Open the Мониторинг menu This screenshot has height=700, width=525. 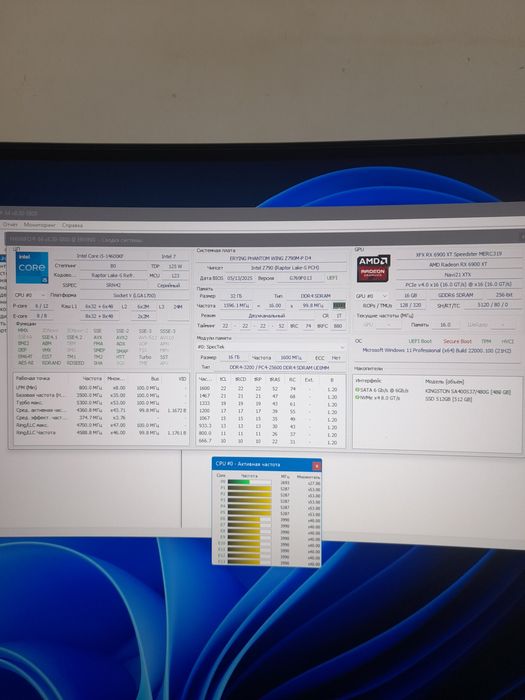coord(40,225)
